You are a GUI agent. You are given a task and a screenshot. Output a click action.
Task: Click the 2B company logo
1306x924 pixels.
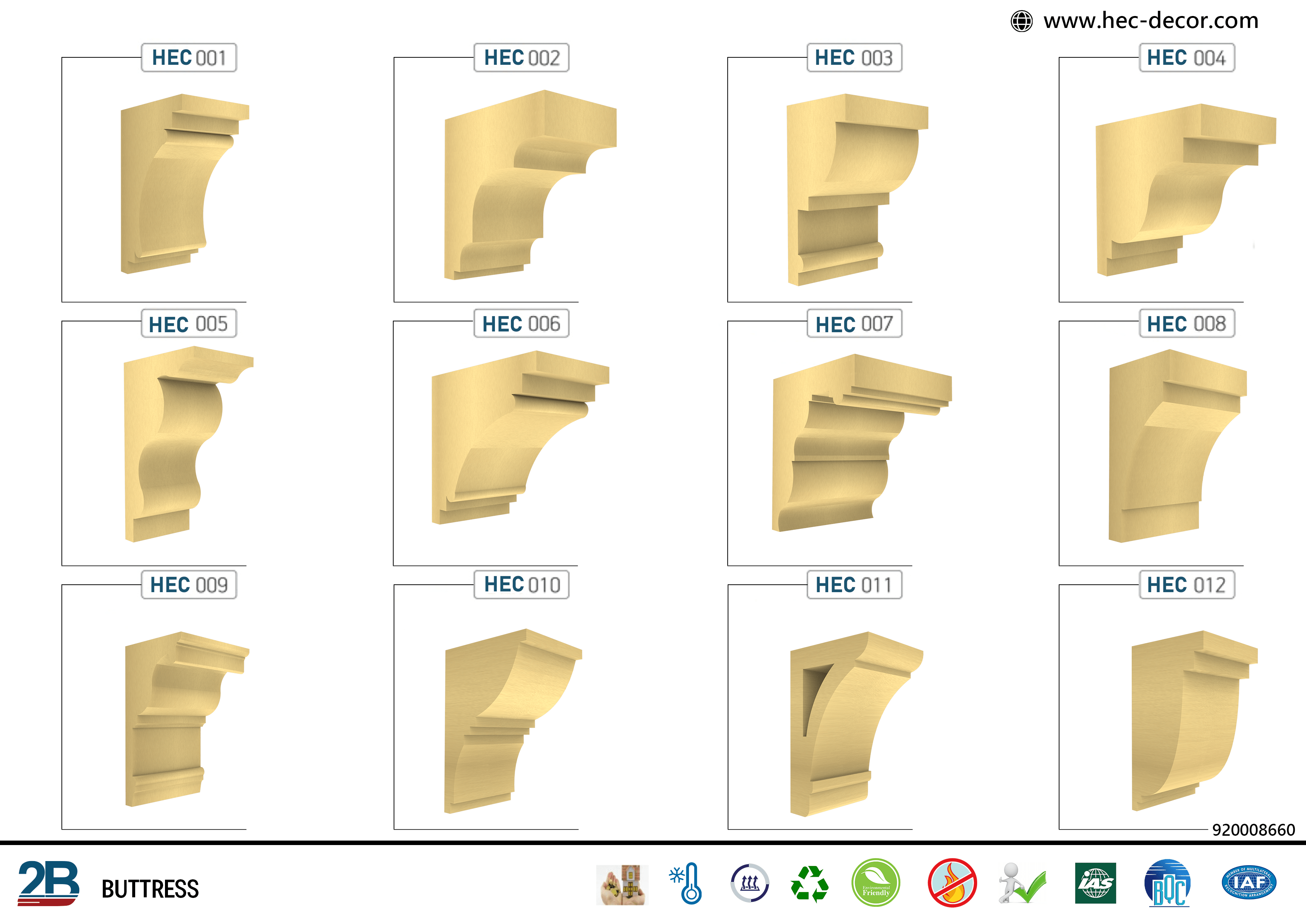48,883
